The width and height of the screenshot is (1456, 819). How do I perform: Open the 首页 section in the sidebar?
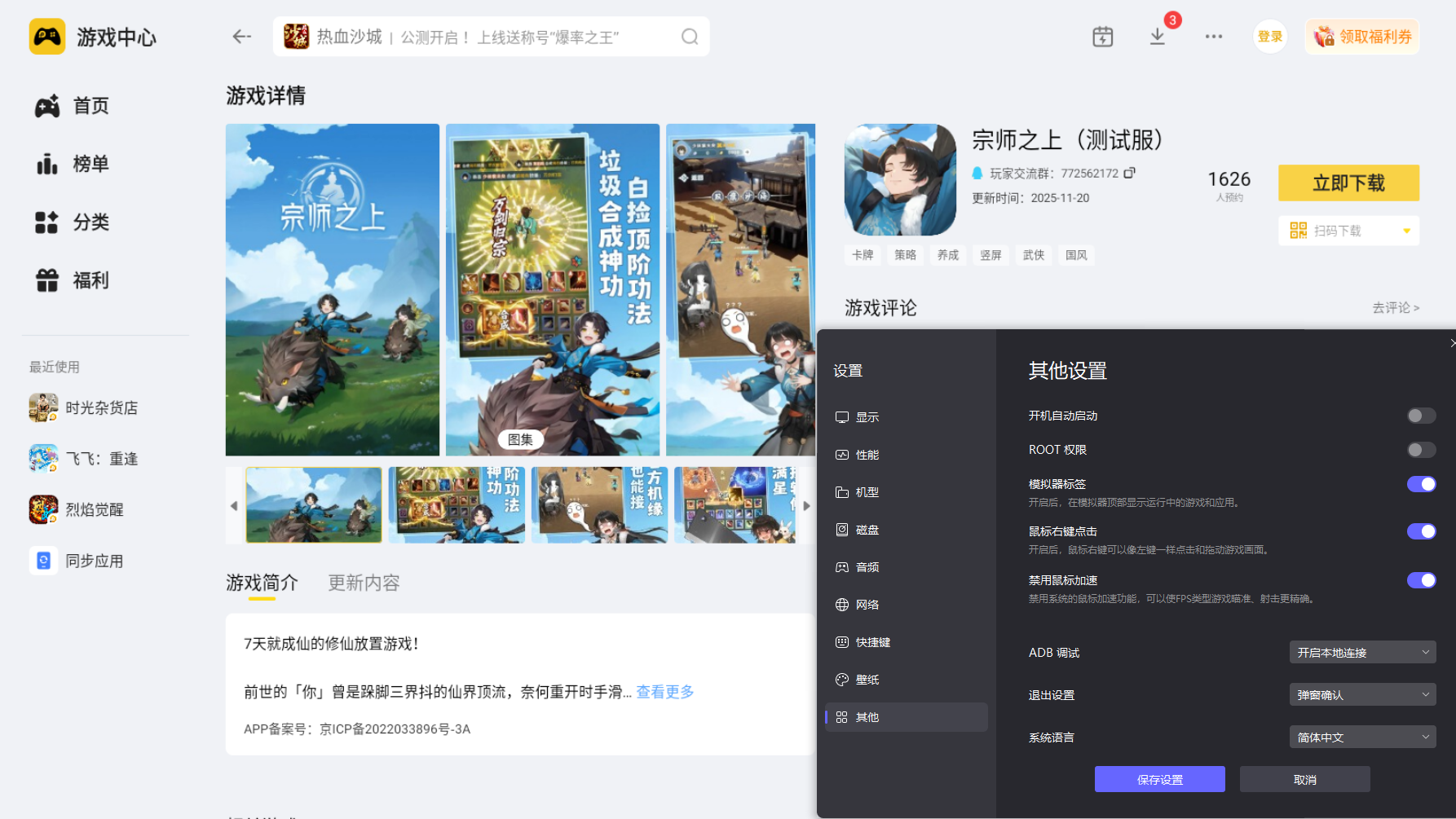89,105
